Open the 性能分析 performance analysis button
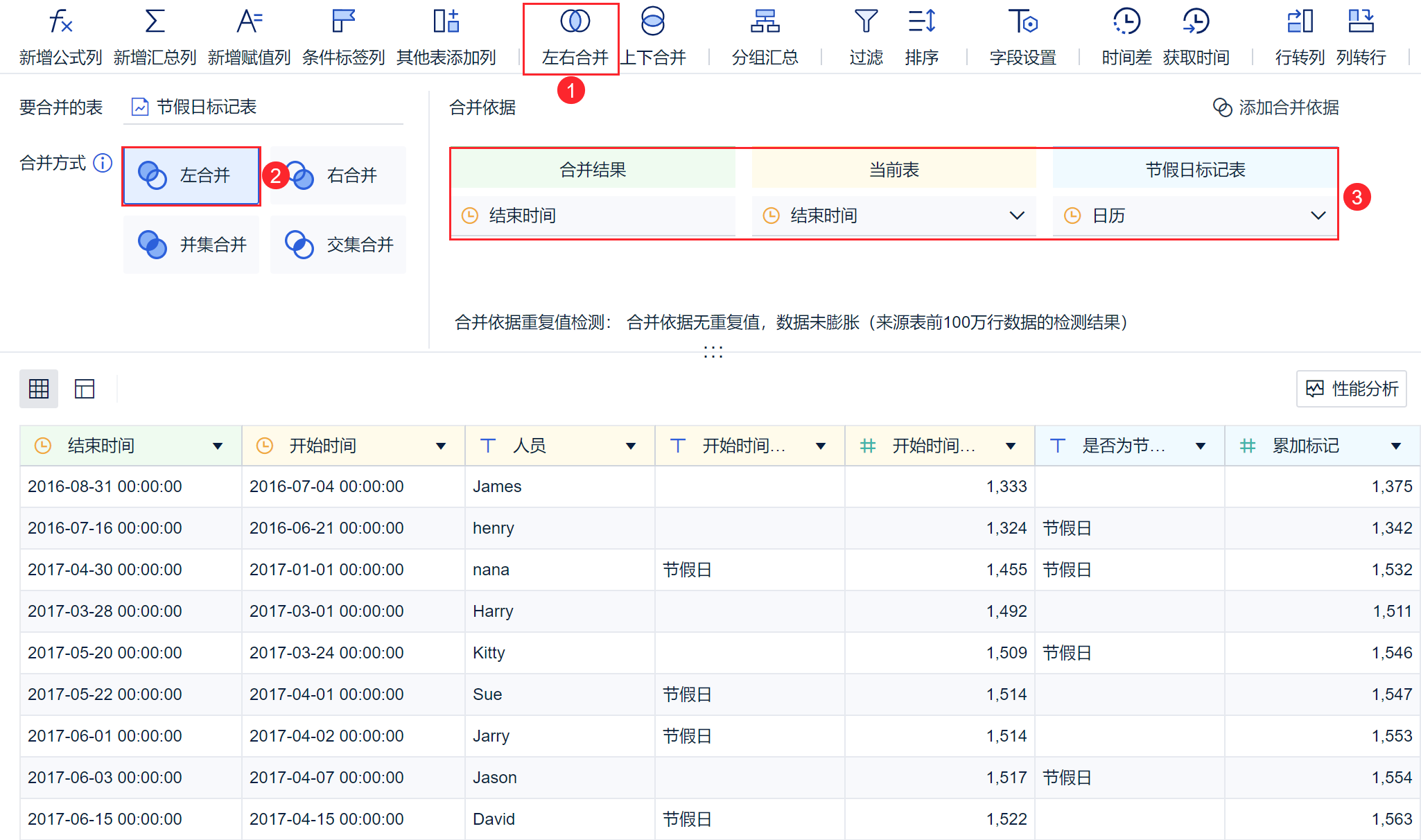 click(x=1351, y=389)
